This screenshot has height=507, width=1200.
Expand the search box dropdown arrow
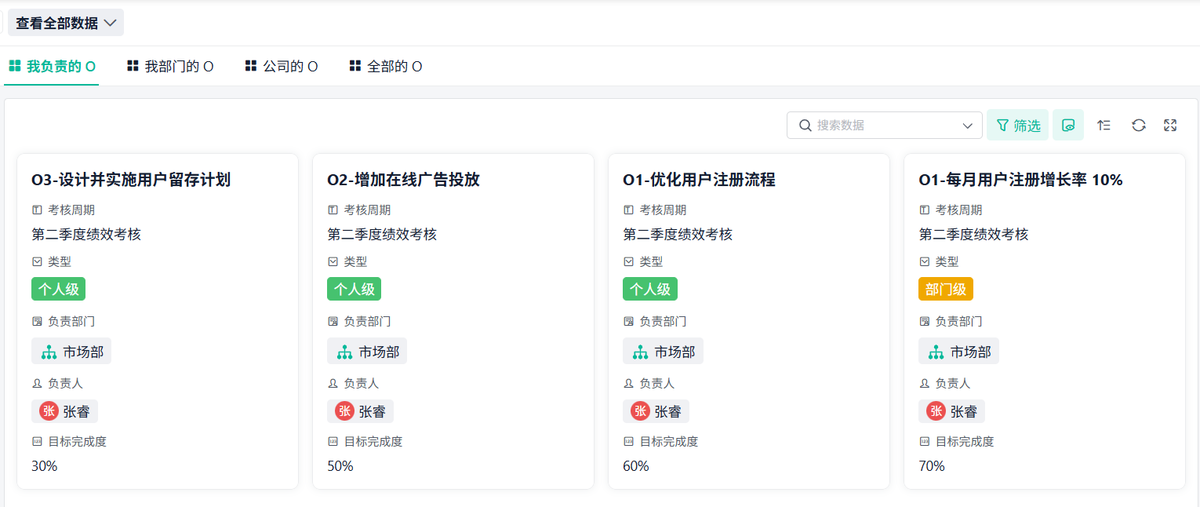click(967, 126)
